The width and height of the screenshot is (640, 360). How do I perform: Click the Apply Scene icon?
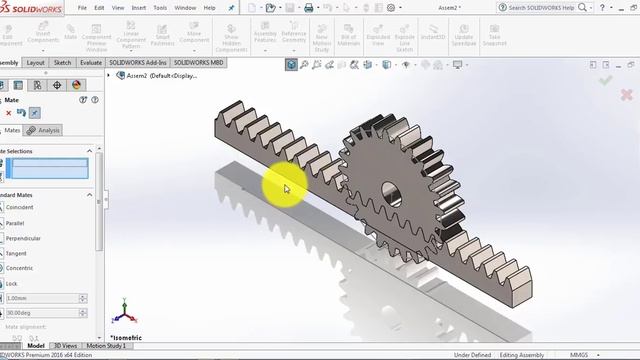438,64
